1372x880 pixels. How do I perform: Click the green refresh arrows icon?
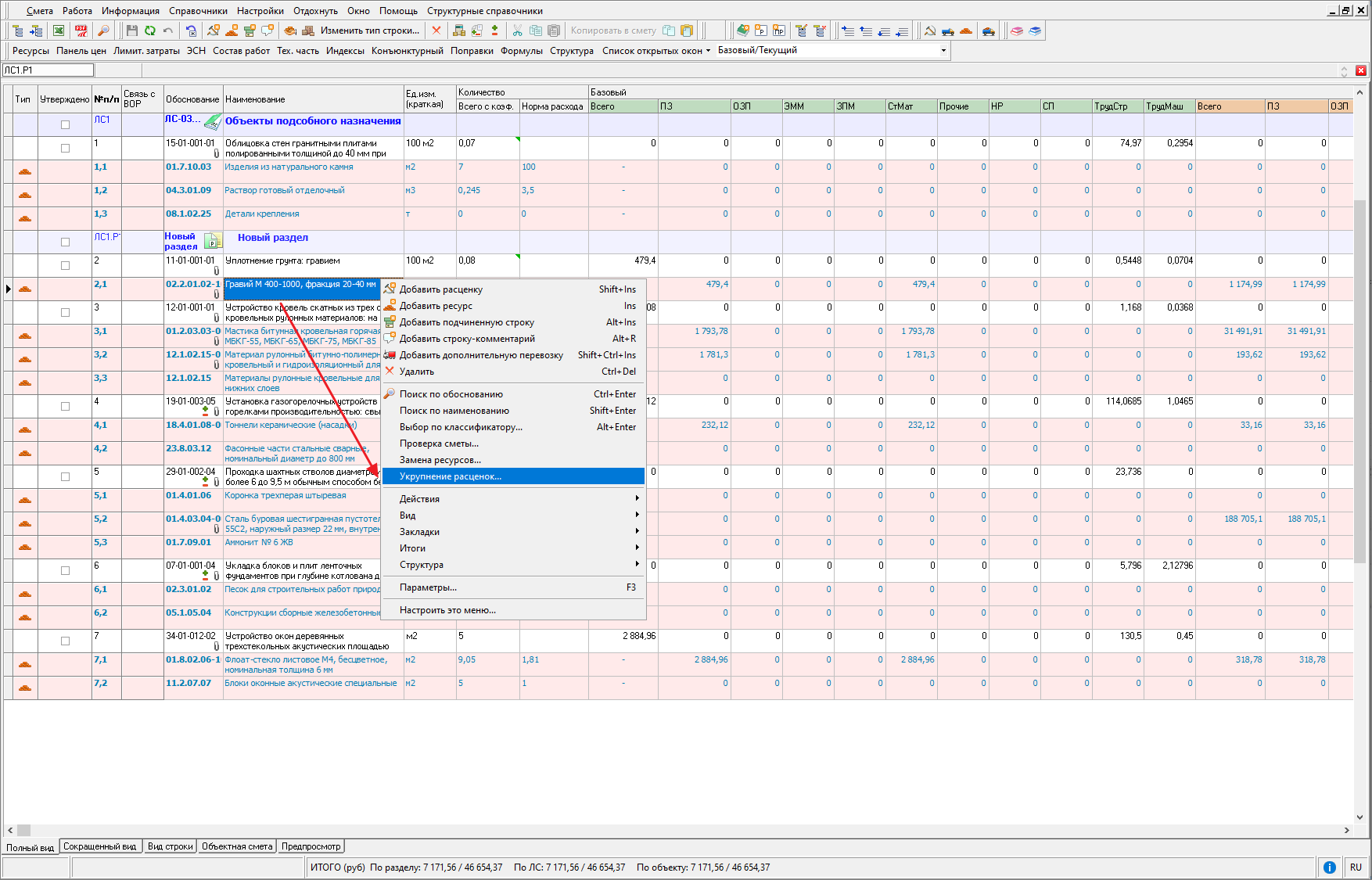tap(149, 31)
